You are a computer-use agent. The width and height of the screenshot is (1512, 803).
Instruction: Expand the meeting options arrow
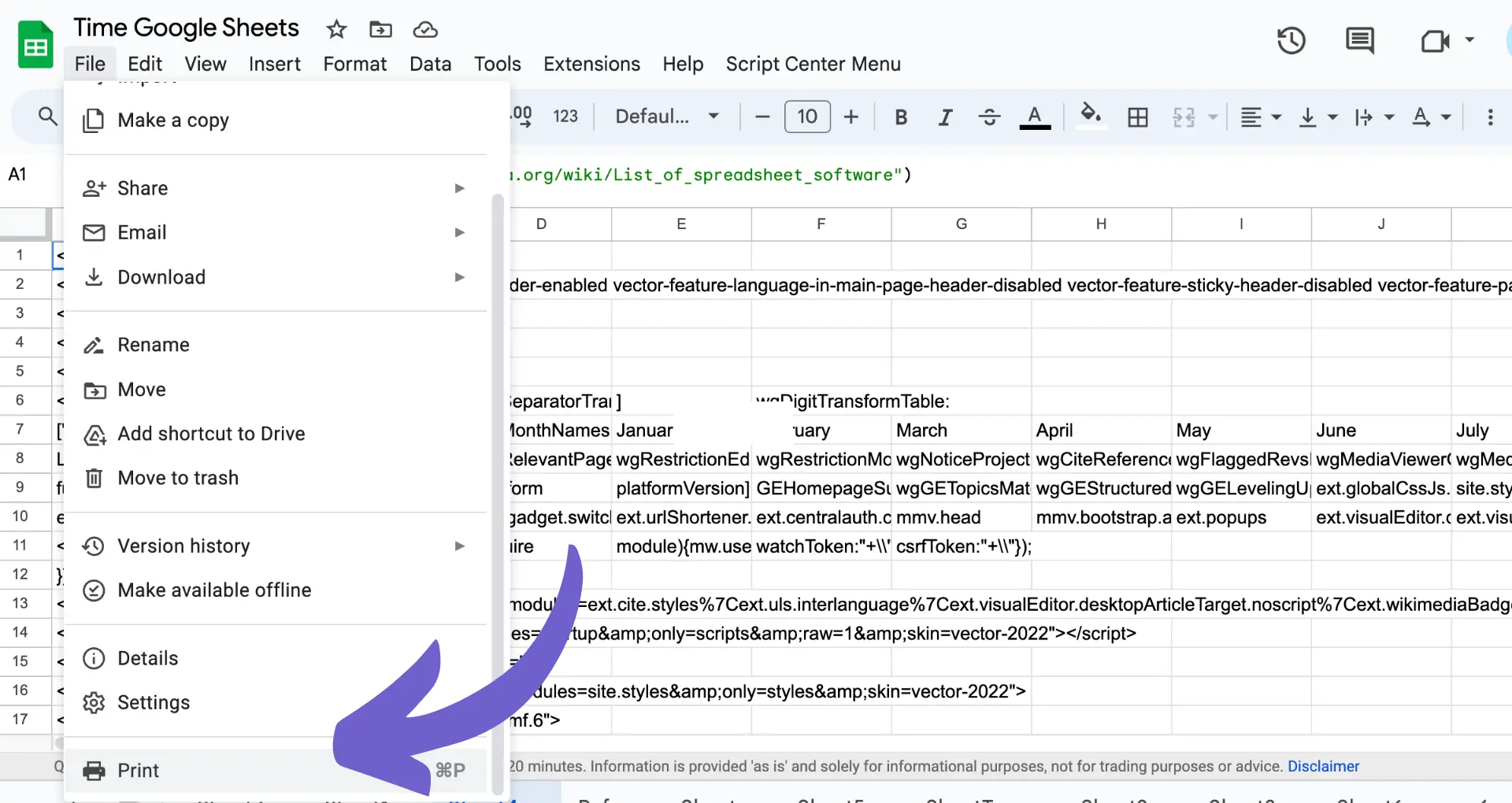[1469, 39]
